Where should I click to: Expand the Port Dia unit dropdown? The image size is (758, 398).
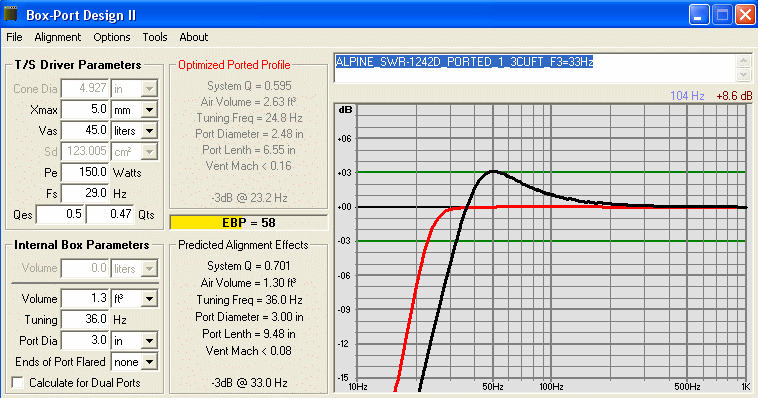click(149, 341)
